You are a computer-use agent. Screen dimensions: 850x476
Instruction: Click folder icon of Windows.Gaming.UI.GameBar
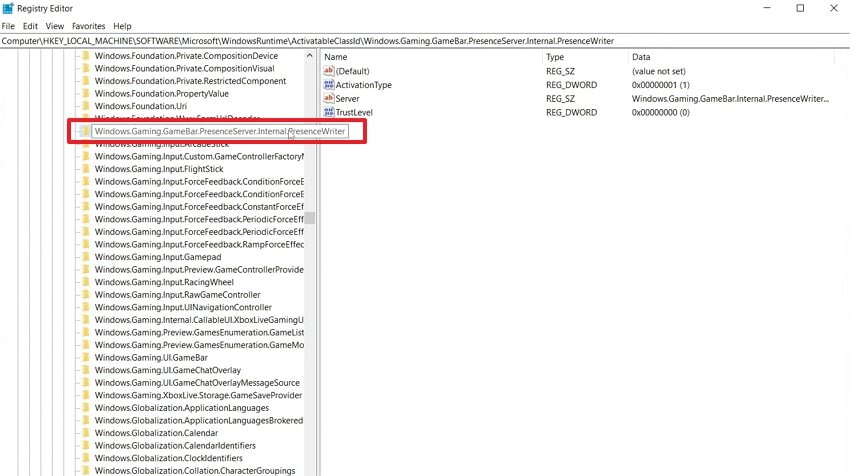click(x=86, y=357)
